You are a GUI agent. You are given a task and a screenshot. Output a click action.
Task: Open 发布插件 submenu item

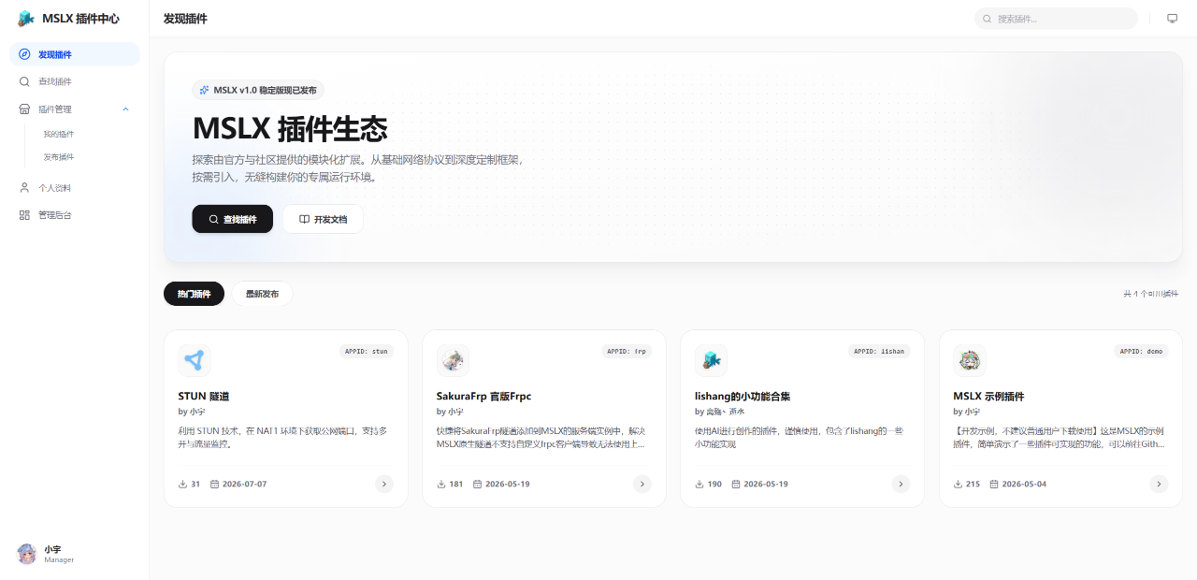[59, 157]
